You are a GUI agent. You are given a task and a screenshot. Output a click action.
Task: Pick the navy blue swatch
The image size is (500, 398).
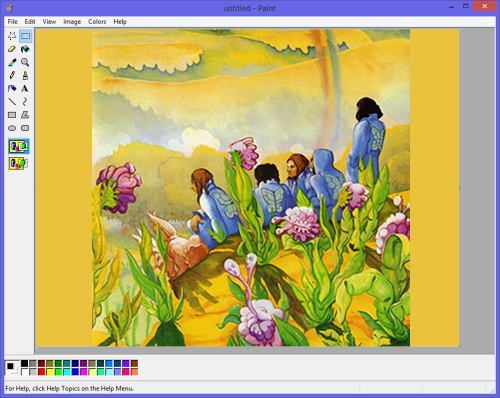pyautogui.click(x=75, y=364)
